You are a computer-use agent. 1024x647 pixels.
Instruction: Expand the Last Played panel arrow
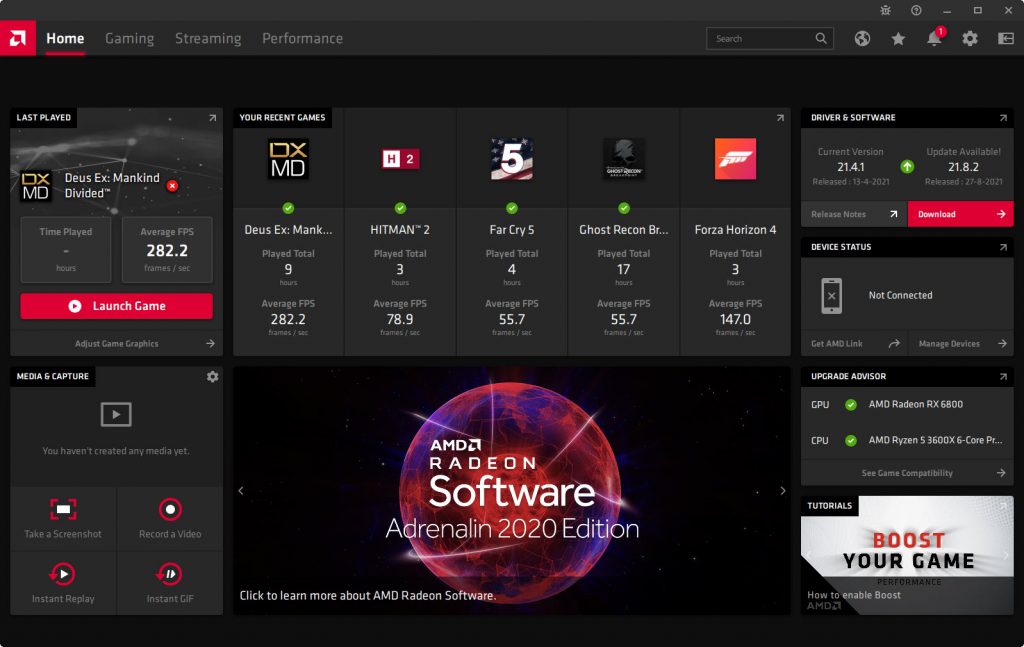212,118
